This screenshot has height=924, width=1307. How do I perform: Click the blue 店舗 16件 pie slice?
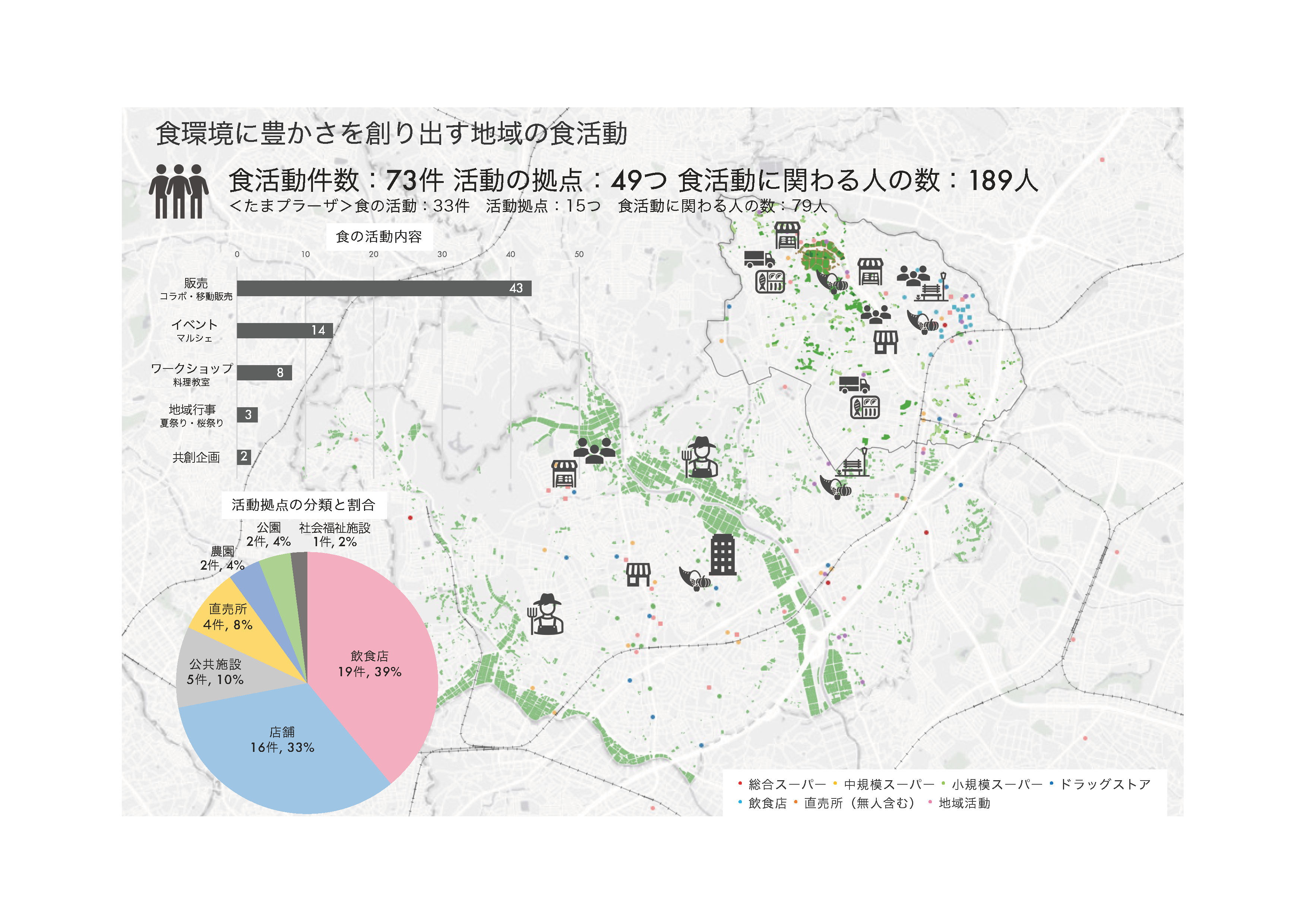[x=282, y=746]
